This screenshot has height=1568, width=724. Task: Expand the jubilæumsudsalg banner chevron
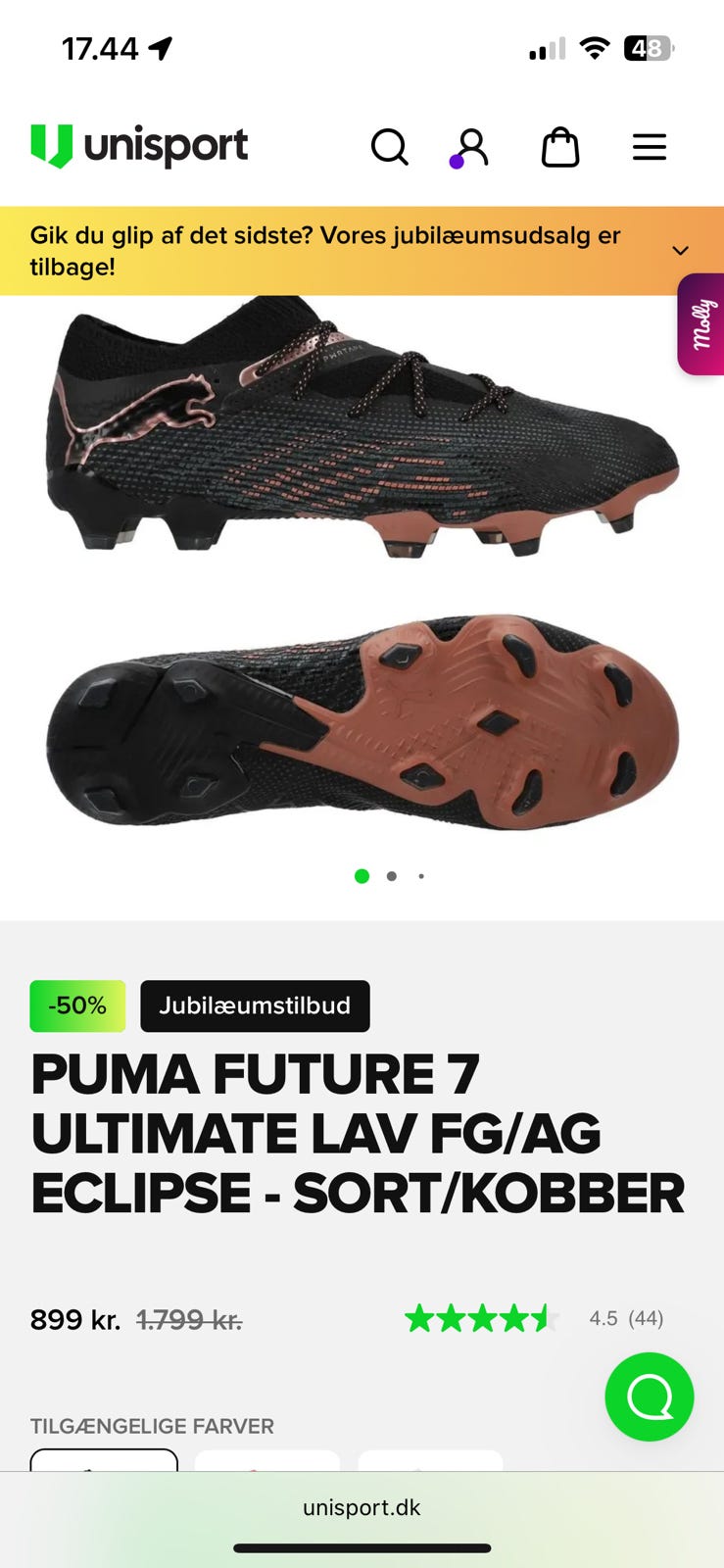pos(681,251)
